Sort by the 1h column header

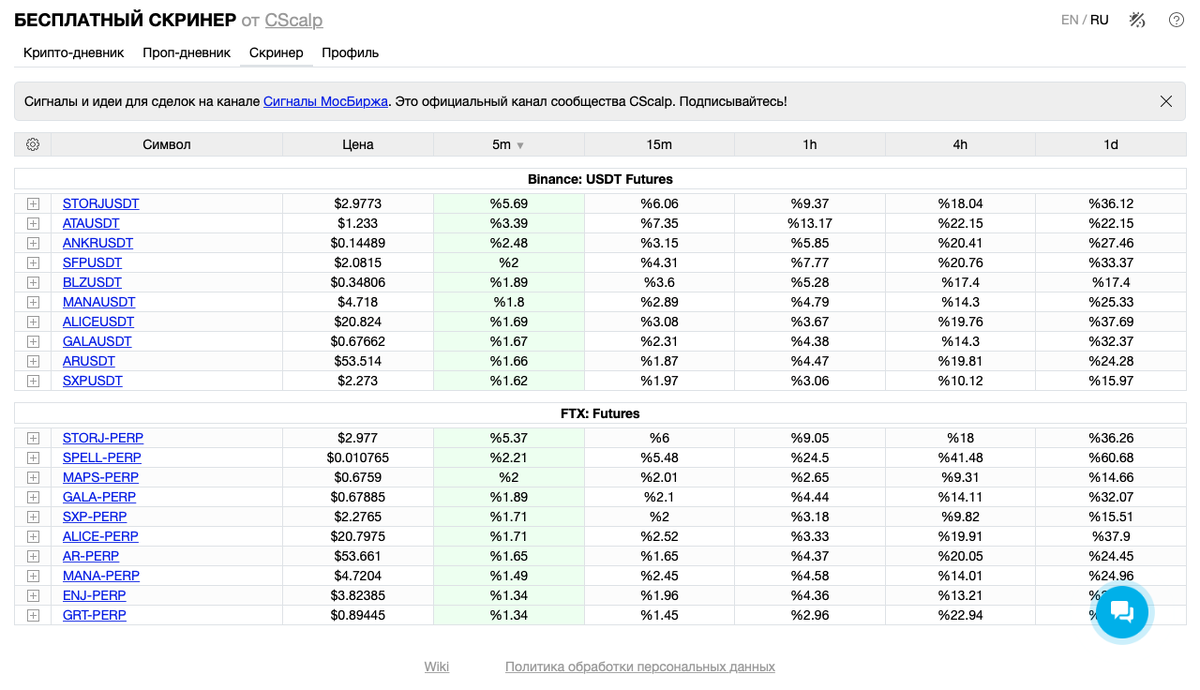[x=810, y=145]
